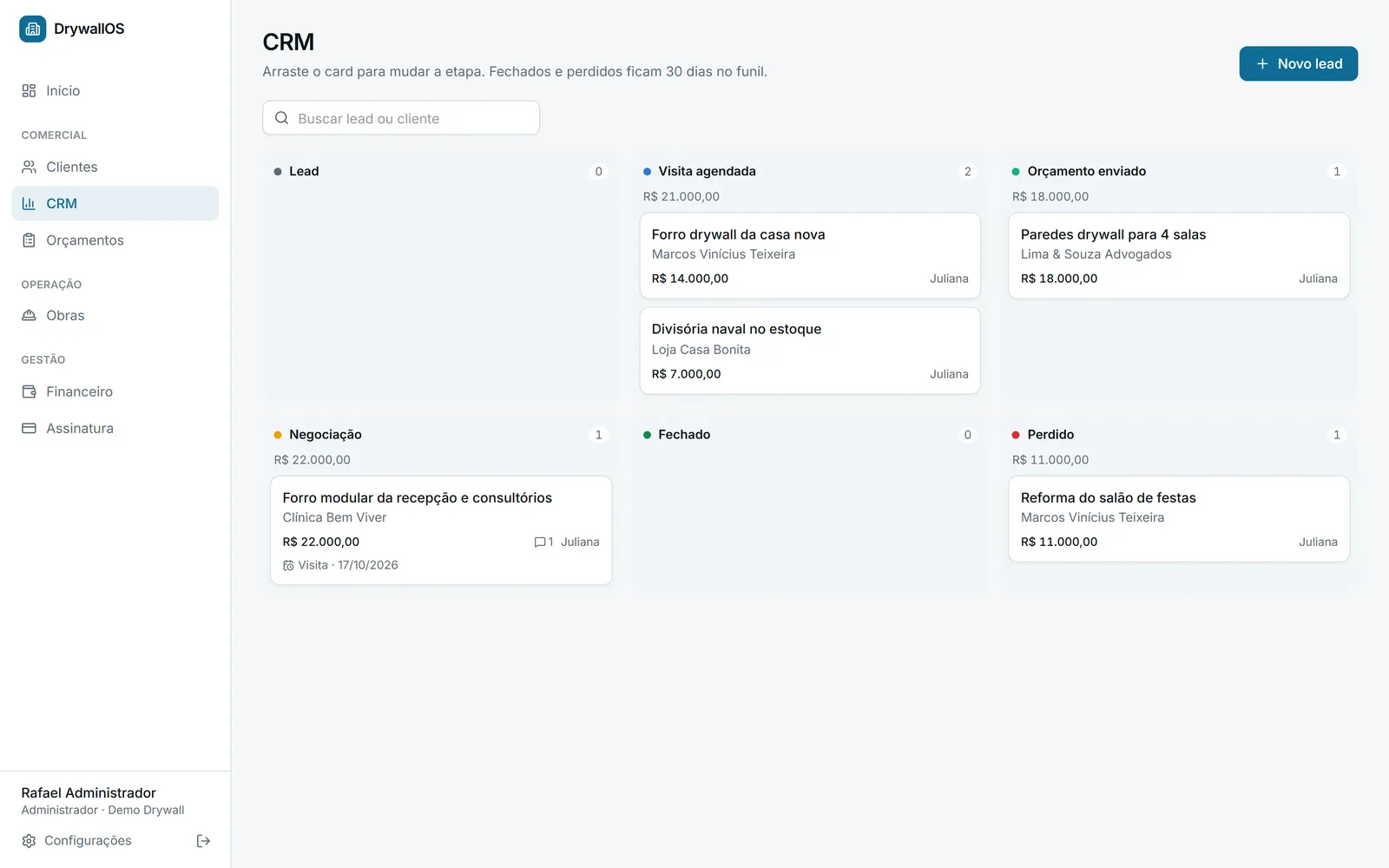The height and width of the screenshot is (868, 1389).
Task: Click the Negociação column title
Action: [x=326, y=435]
